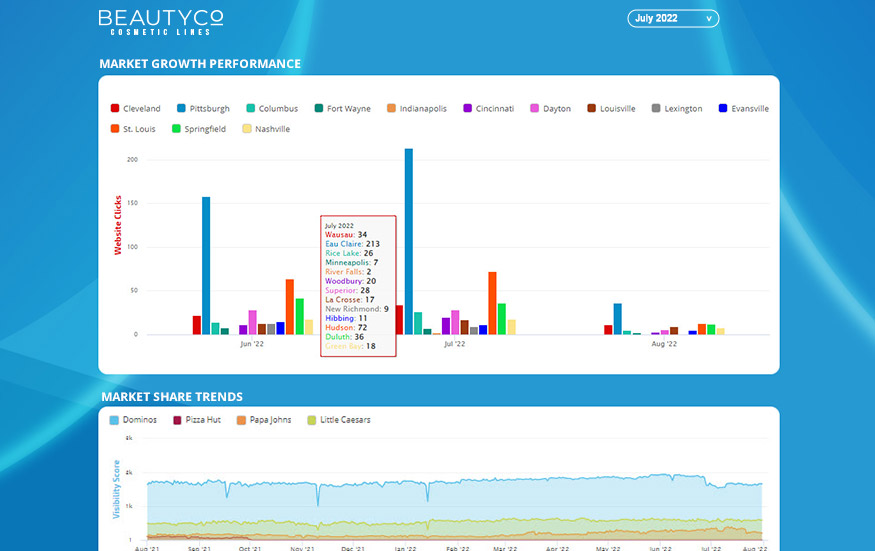Click the BeautyCo Cosmetic Lines logo

(161, 21)
